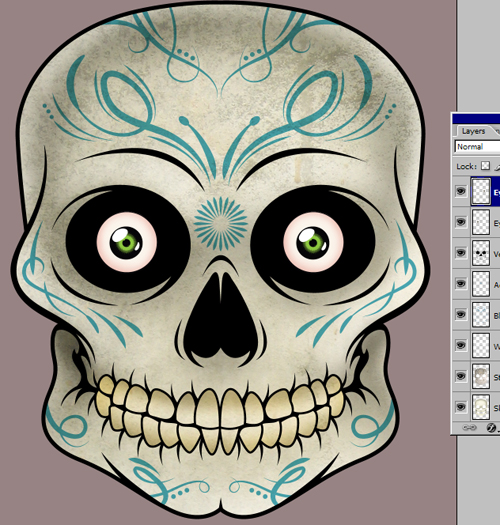Switch to the Layers tab
Viewport: 500px width, 525px height.
click(473, 131)
